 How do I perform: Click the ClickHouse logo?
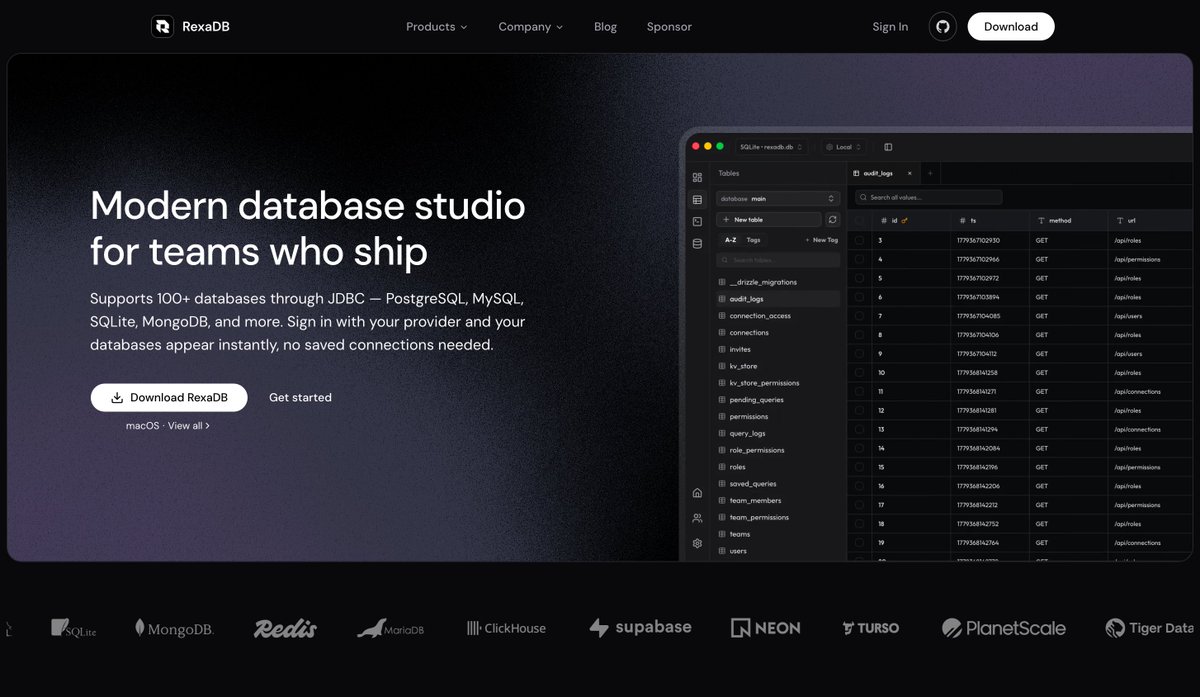pos(506,628)
